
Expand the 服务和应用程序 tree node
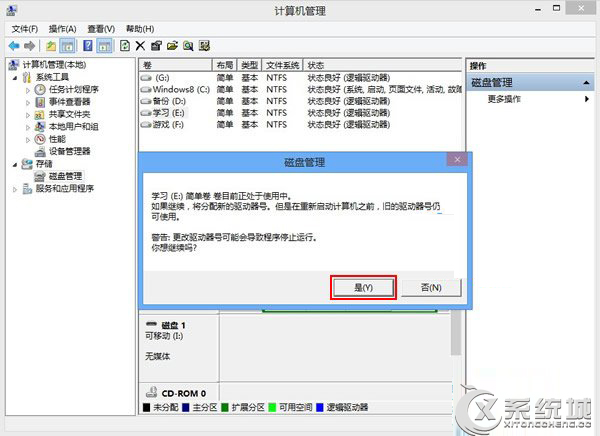click(x=14, y=188)
